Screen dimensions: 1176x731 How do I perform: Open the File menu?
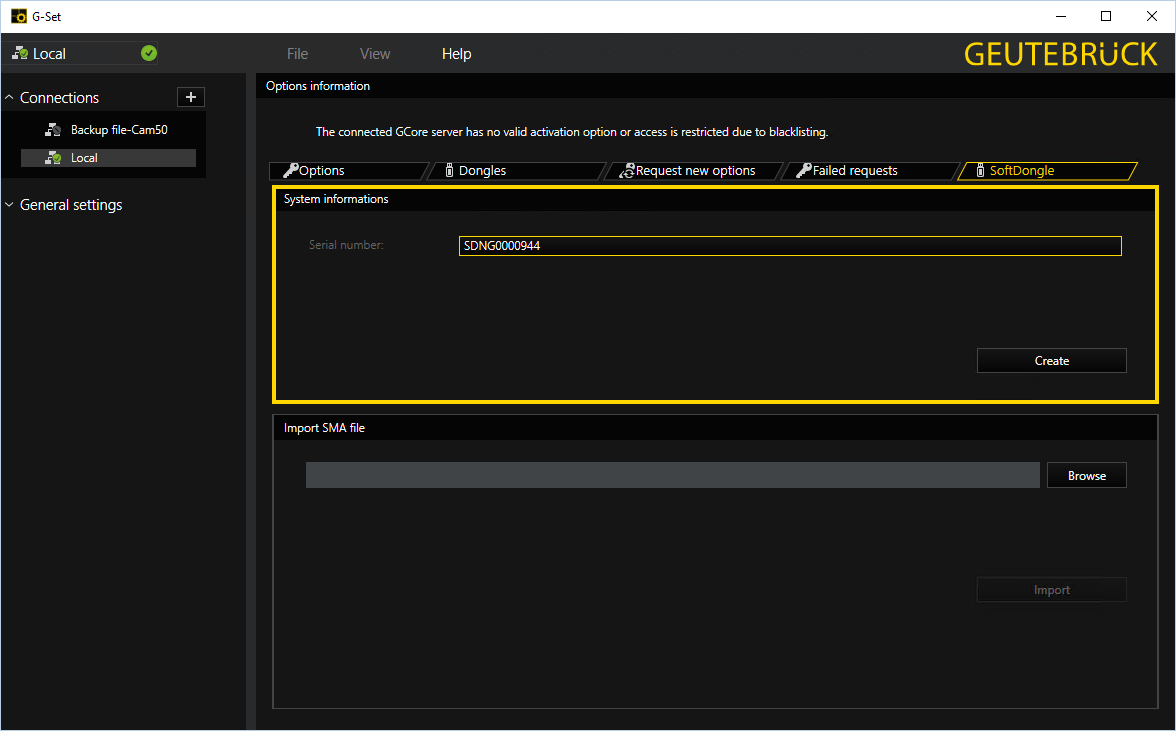pyautogui.click(x=297, y=54)
